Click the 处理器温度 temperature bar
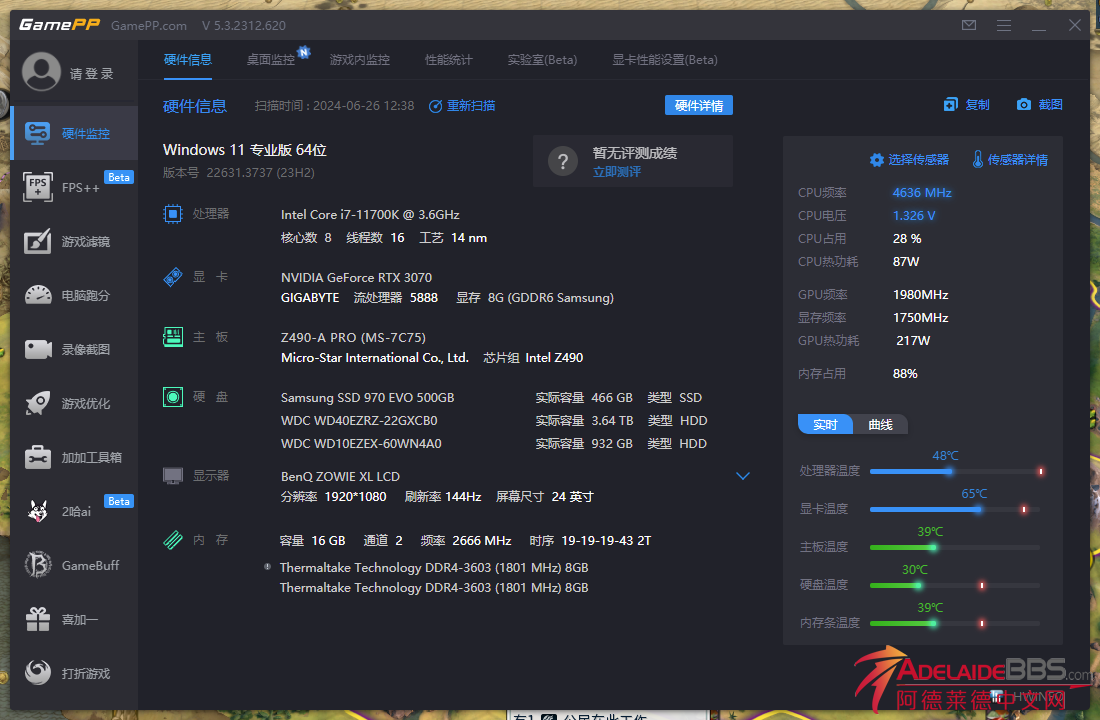This screenshot has height=720, width=1100. 954,471
